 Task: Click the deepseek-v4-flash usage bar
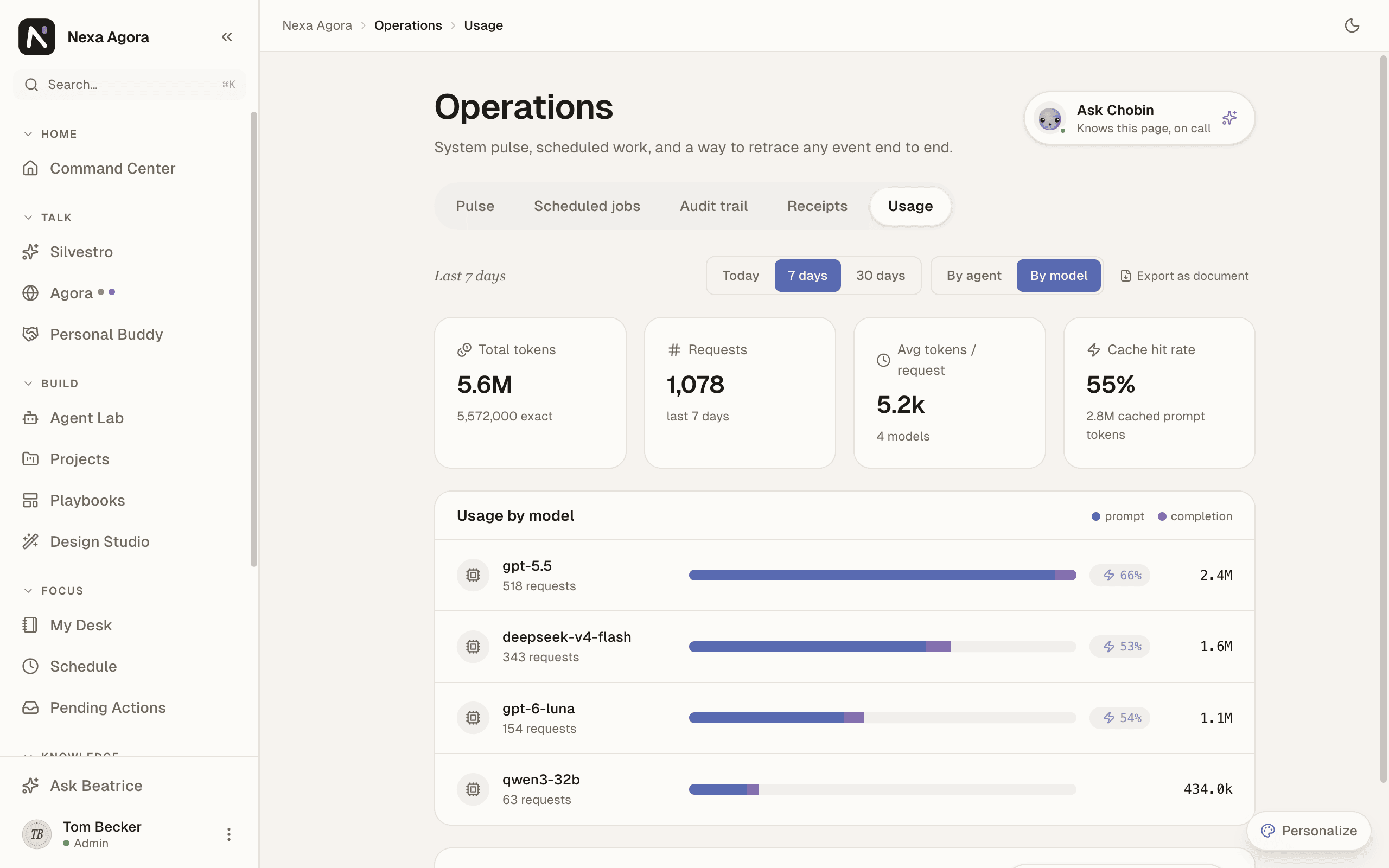[x=882, y=647]
